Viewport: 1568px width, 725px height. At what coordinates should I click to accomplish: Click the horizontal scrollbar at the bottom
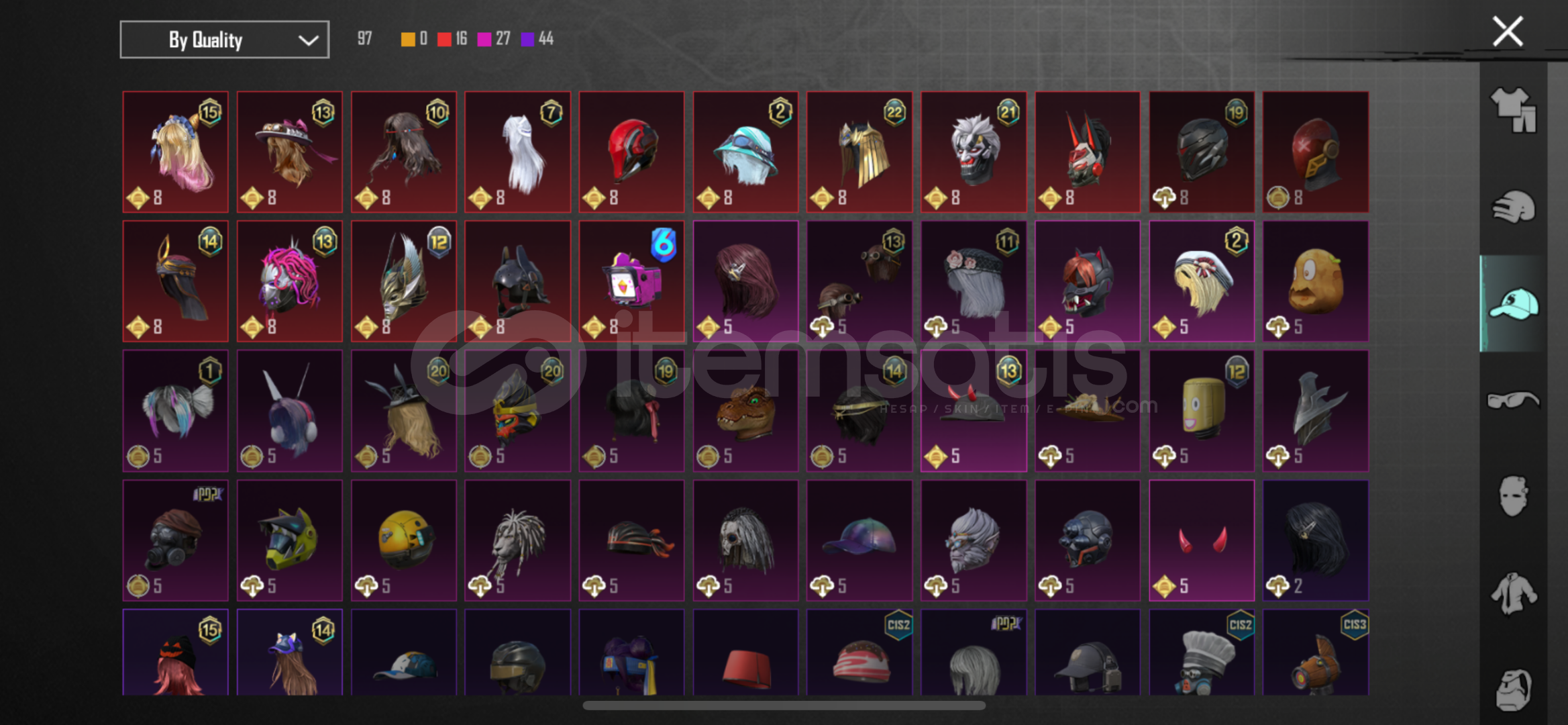click(784, 706)
